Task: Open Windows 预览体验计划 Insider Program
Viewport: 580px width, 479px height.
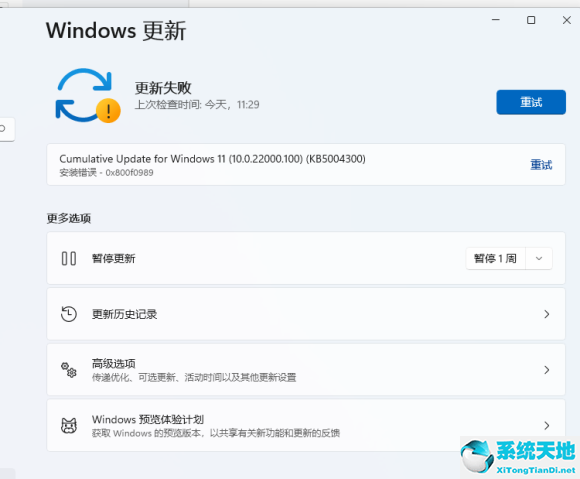Action: point(306,425)
